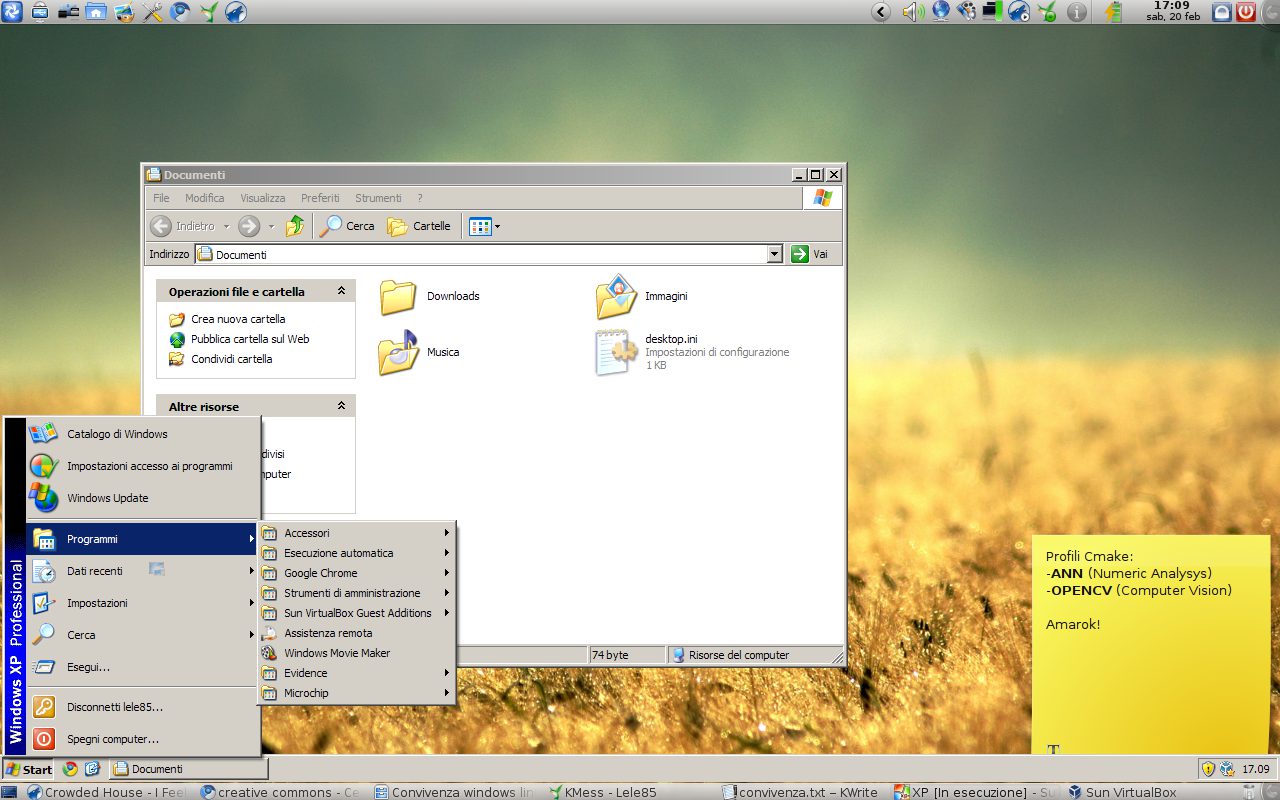Click the Google Chrome quick launch icon
1280x800 pixels.
pyautogui.click(x=70, y=769)
